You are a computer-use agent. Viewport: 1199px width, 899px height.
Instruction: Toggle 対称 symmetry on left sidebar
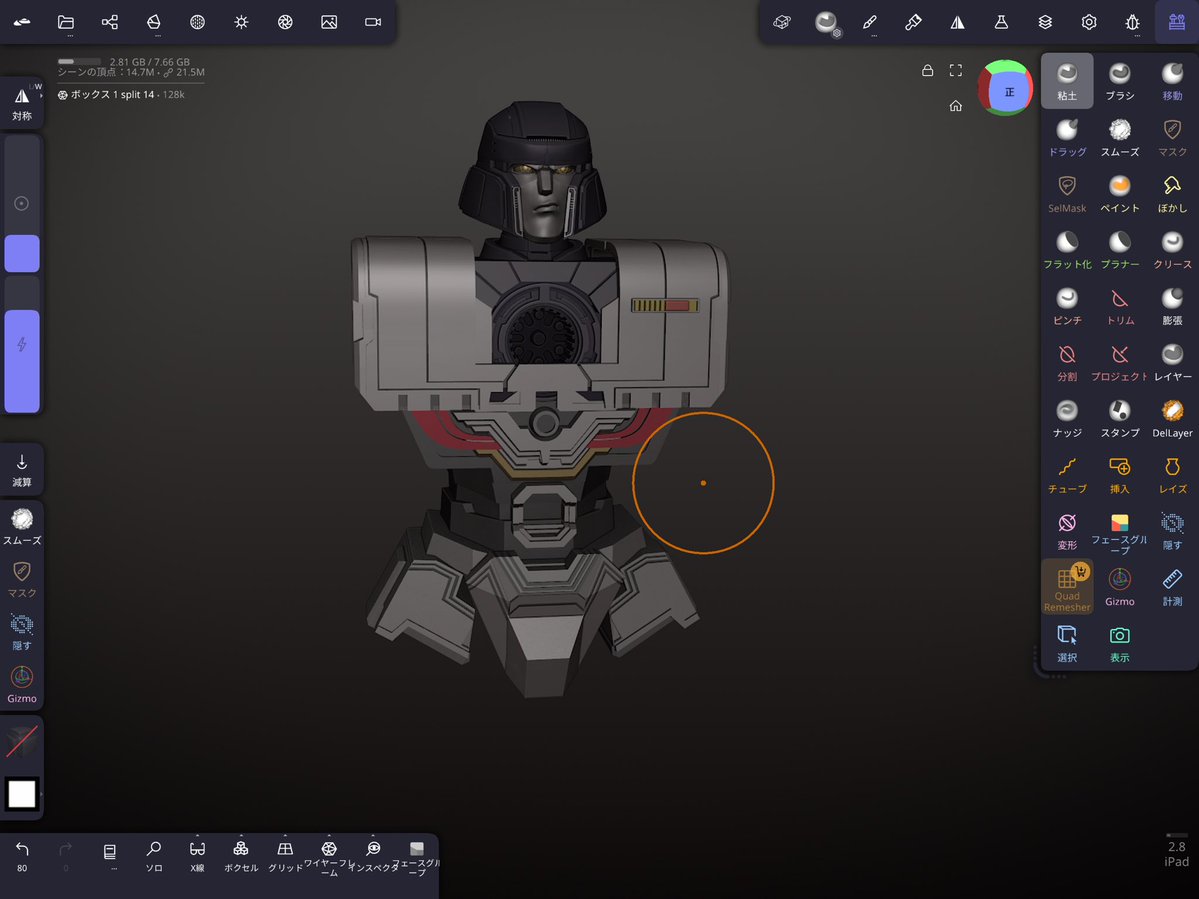pyautogui.click(x=21, y=103)
